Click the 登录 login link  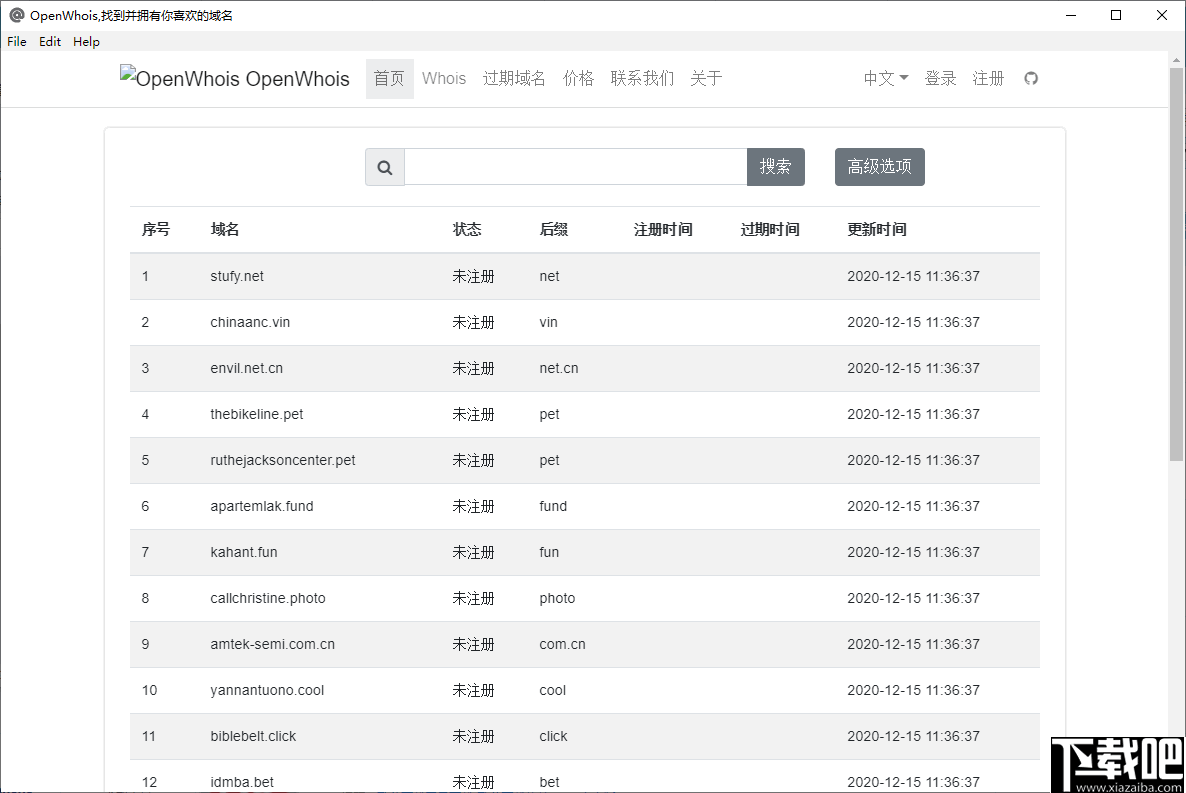(940, 77)
